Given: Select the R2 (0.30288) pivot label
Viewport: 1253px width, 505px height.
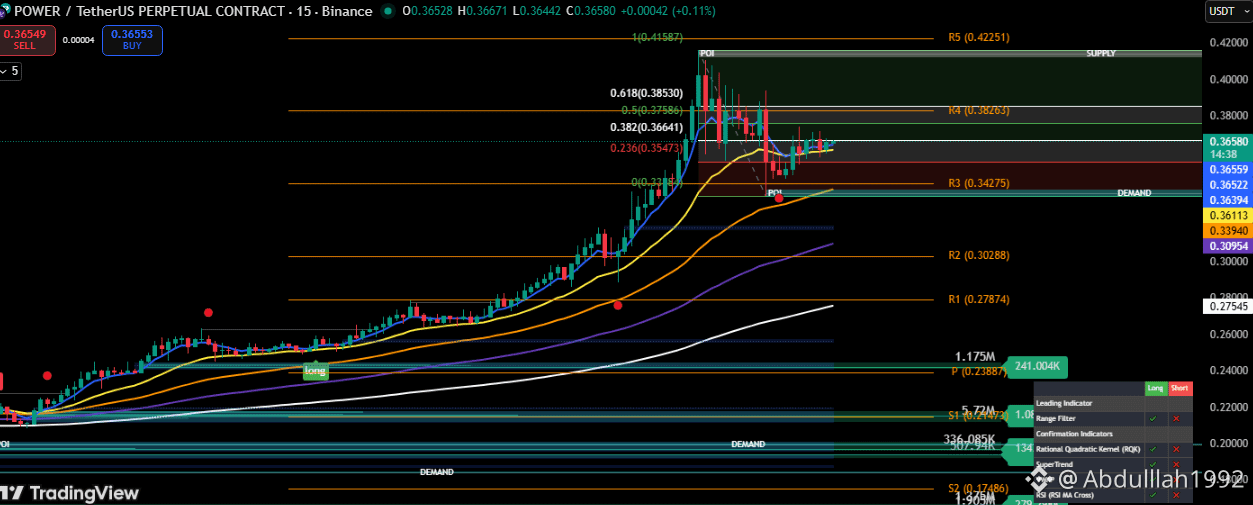Looking at the screenshot, I should pyautogui.click(x=979, y=255).
